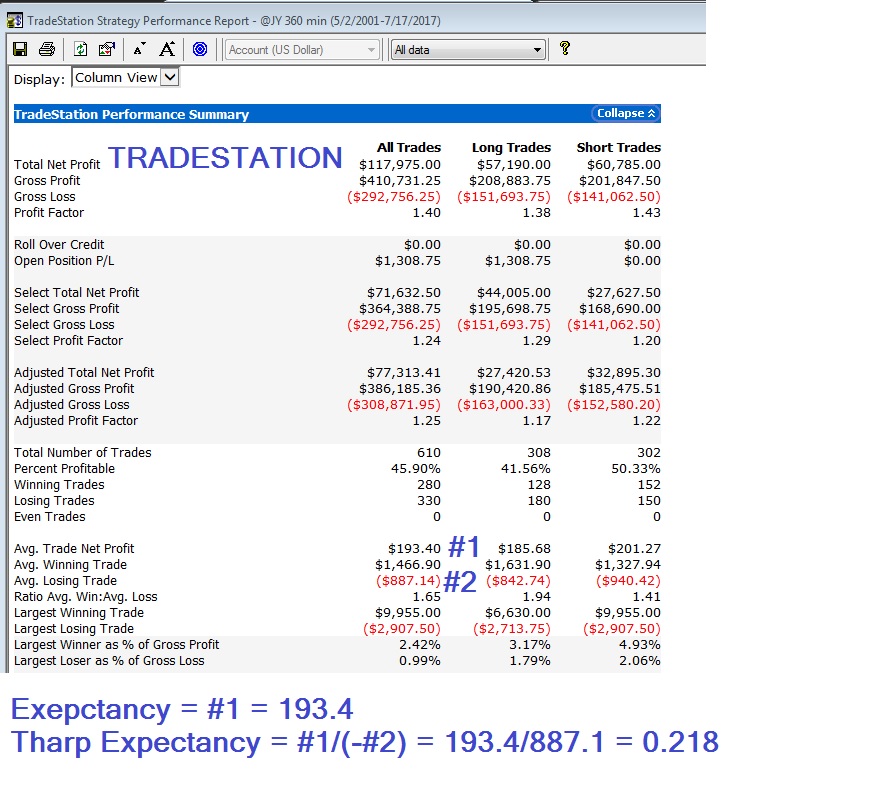Screen dimensions: 876x792
Task: Click the Gross Profit row label
Action: (x=47, y=181)
